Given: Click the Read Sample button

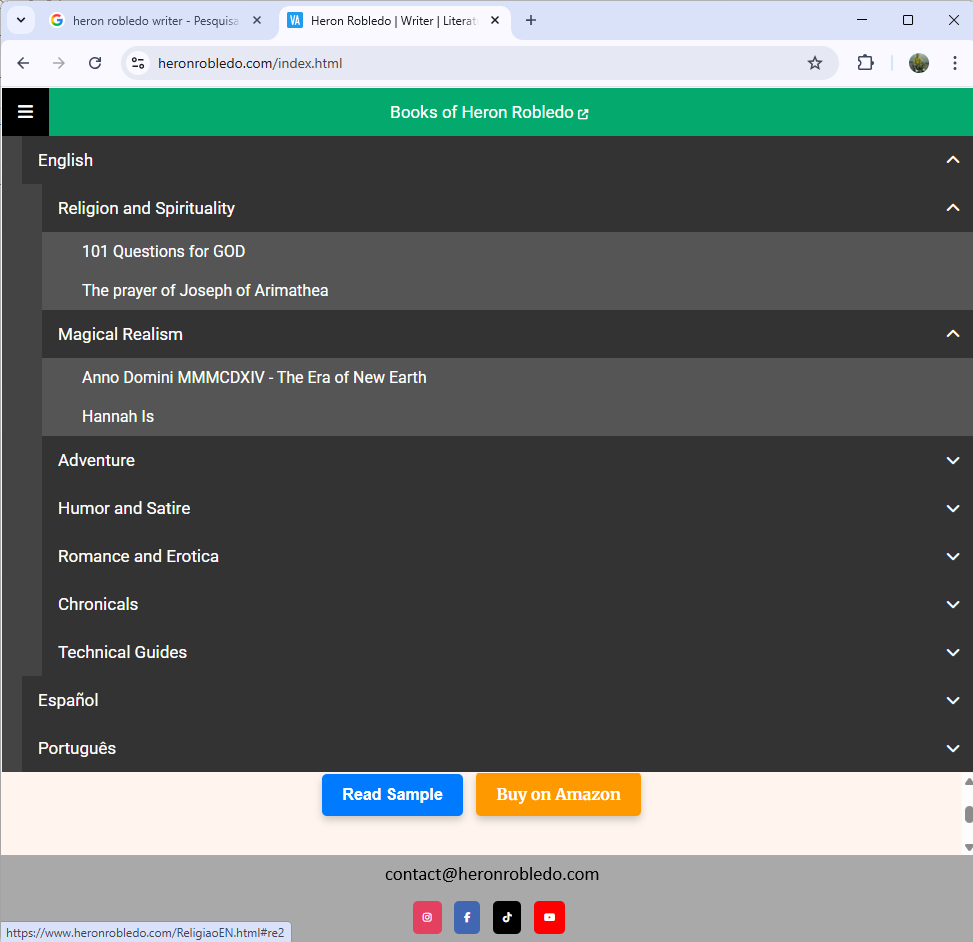Looking at the screenshot, I should coord(392,794).
